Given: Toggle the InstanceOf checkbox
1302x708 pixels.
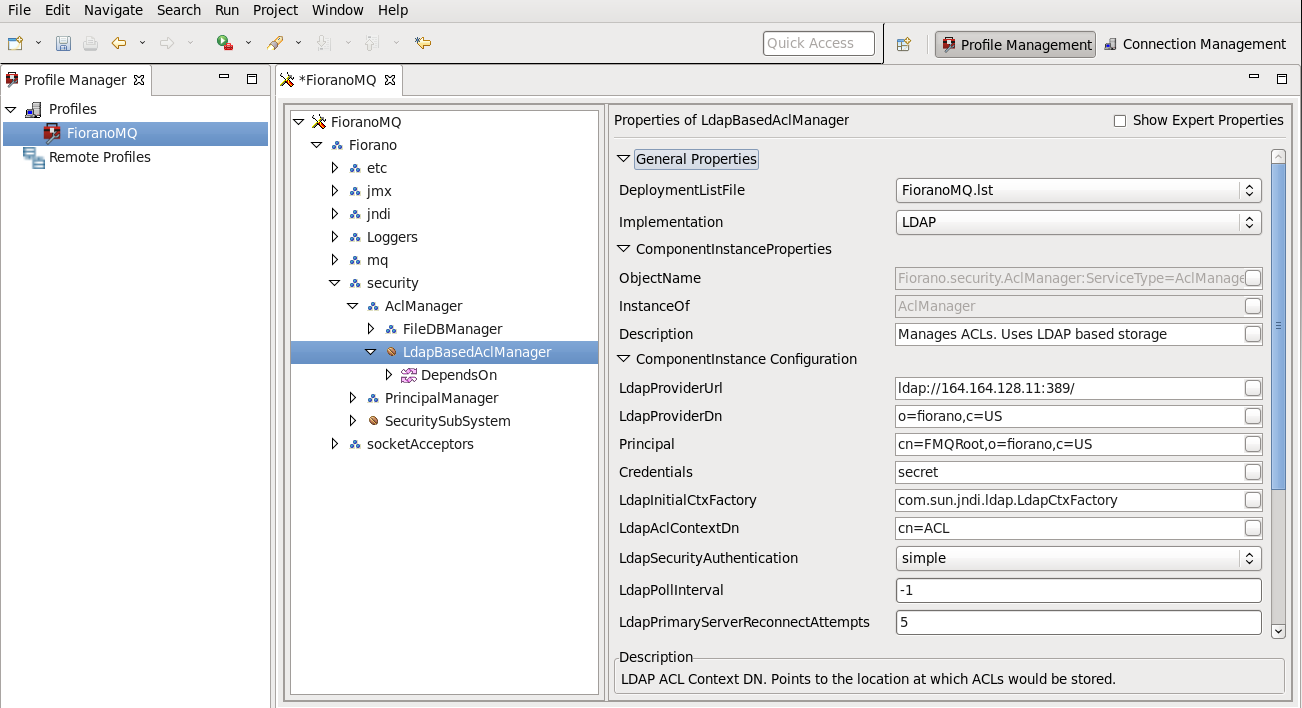Looking at the screenshot, I should tap(1253, 306).
